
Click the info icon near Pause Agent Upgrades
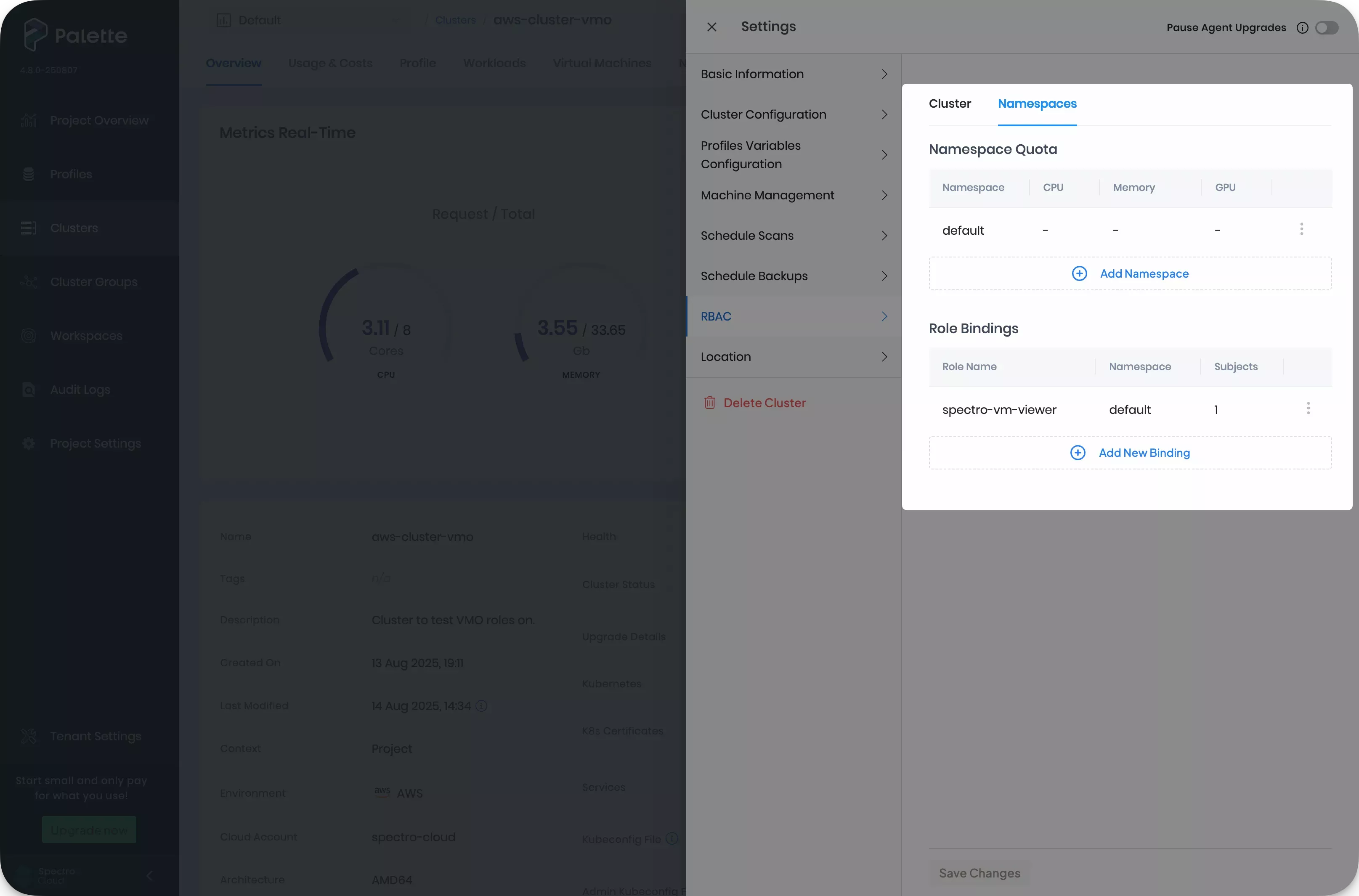(x=1303, y=27)
